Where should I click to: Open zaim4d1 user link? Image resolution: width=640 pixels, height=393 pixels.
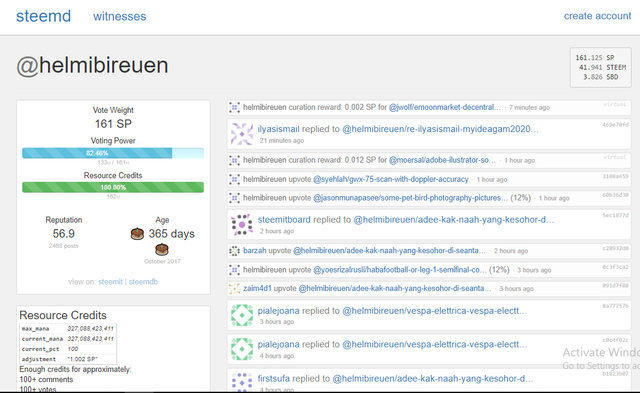[x=257, y=289]
